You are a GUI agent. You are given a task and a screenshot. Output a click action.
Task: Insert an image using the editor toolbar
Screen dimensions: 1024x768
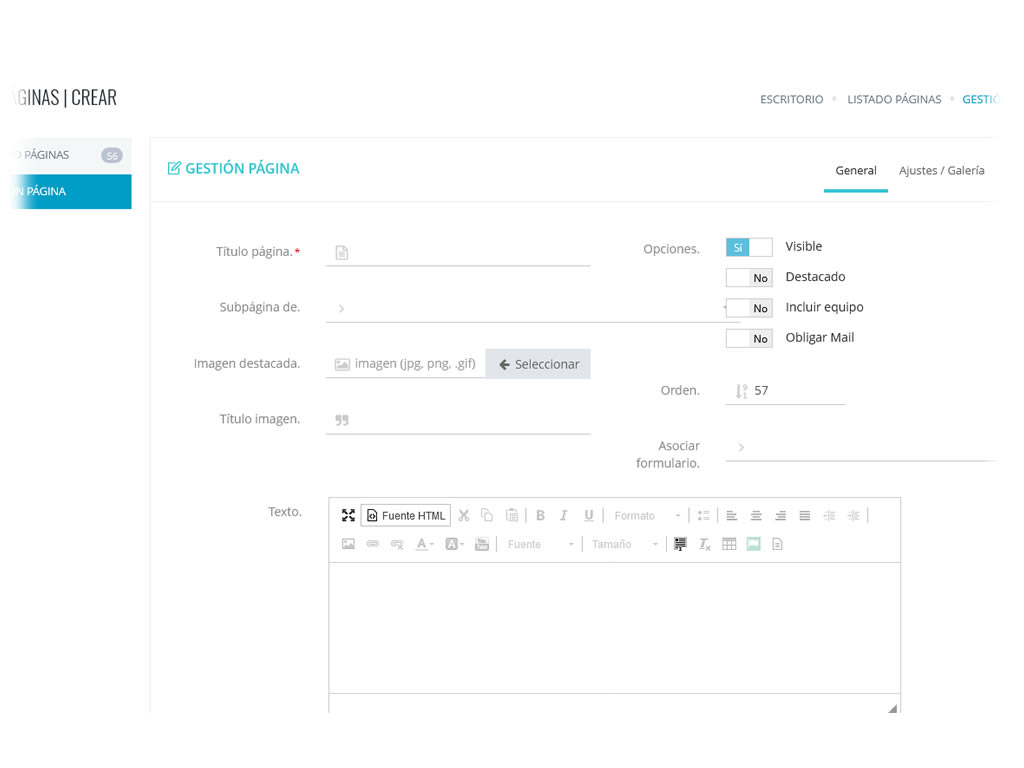[x=348, y=544]
